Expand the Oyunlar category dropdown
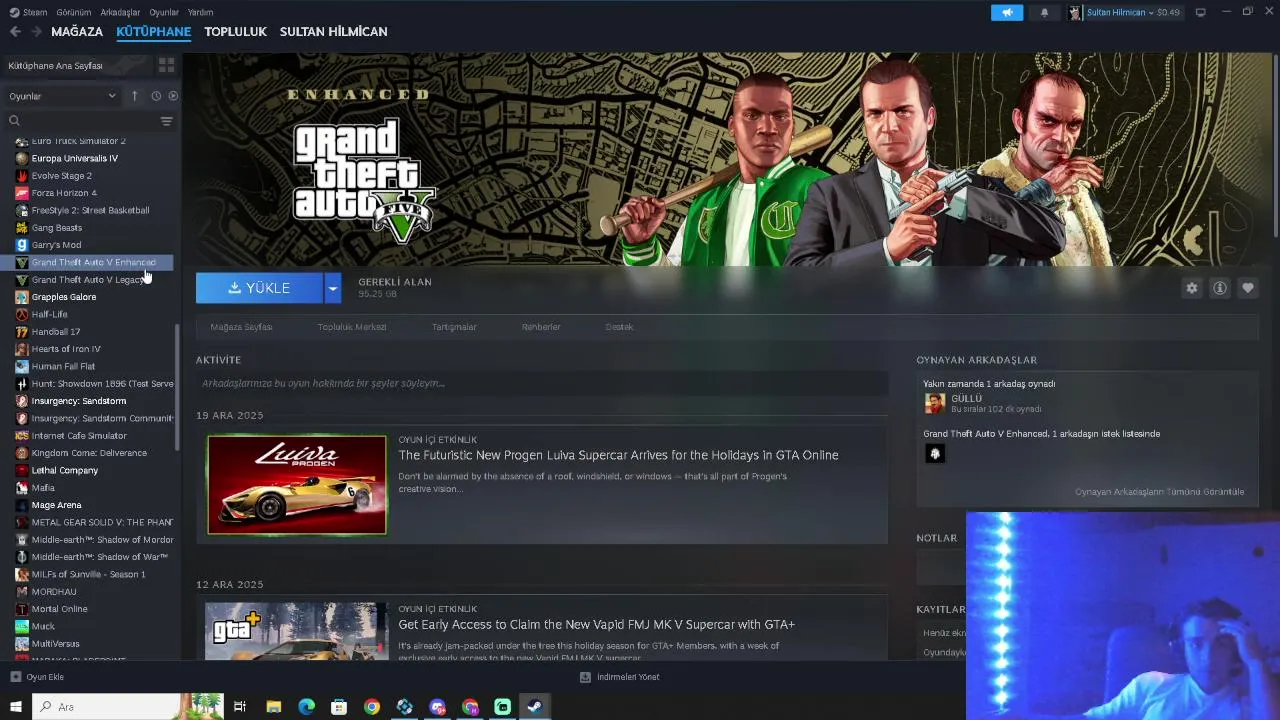The image size is (1280, 720). pos(62,96)
